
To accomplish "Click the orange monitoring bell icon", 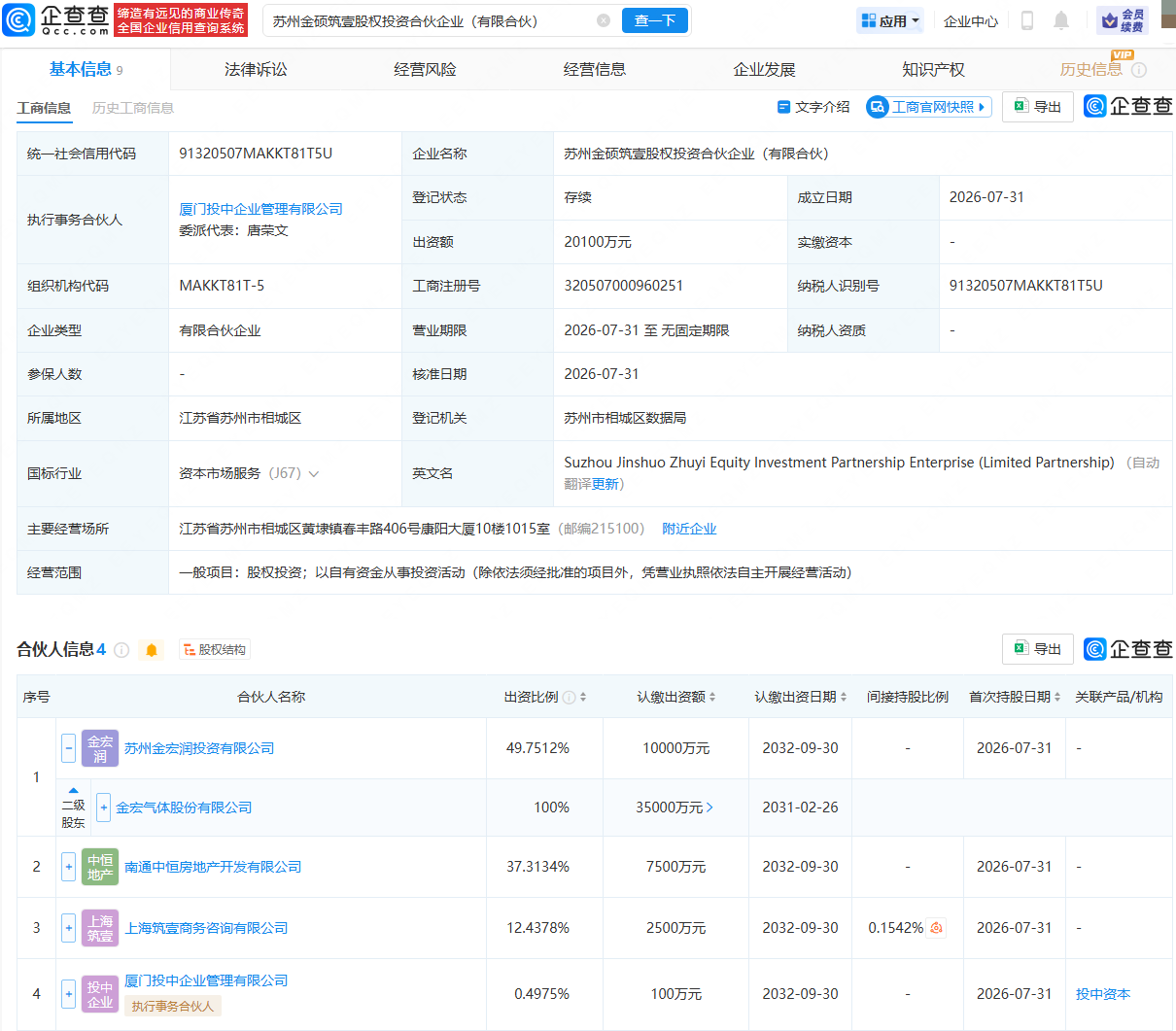I will pos(152,650).
